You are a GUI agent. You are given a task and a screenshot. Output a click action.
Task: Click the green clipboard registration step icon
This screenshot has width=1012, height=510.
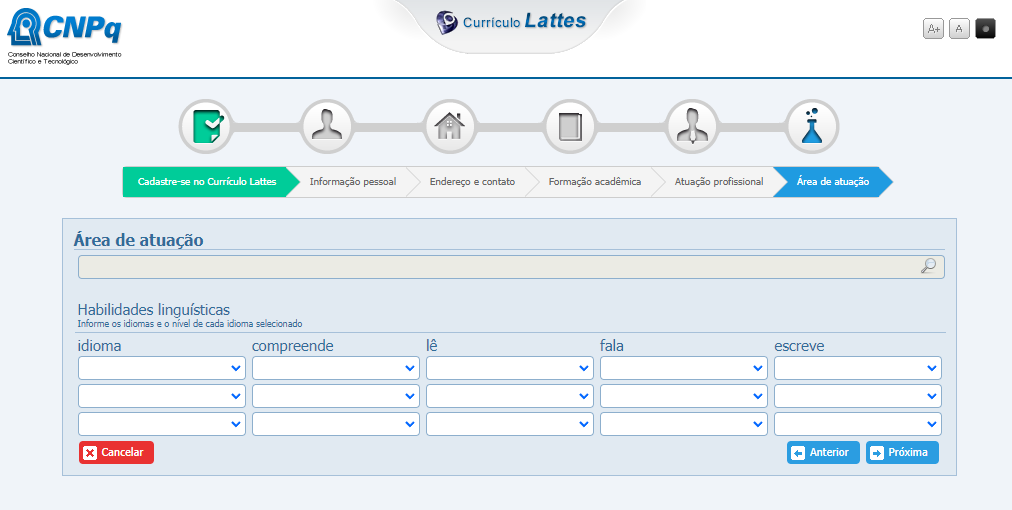[205, 127]
